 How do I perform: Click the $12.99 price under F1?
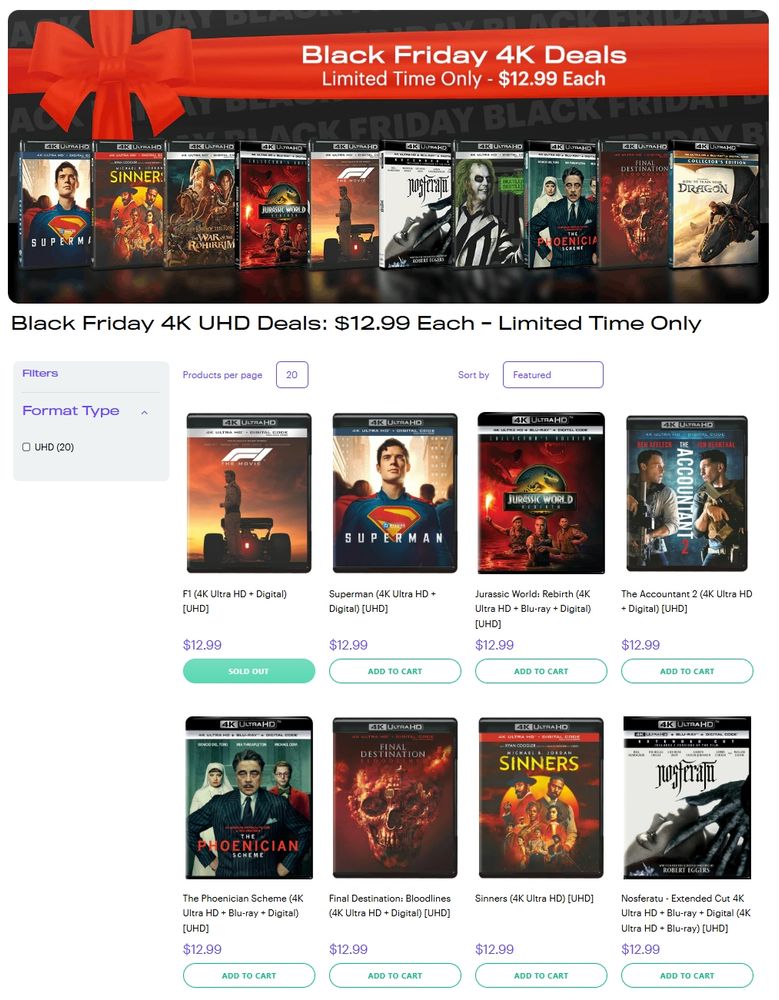pyautogui.click(x=202, y=645)
